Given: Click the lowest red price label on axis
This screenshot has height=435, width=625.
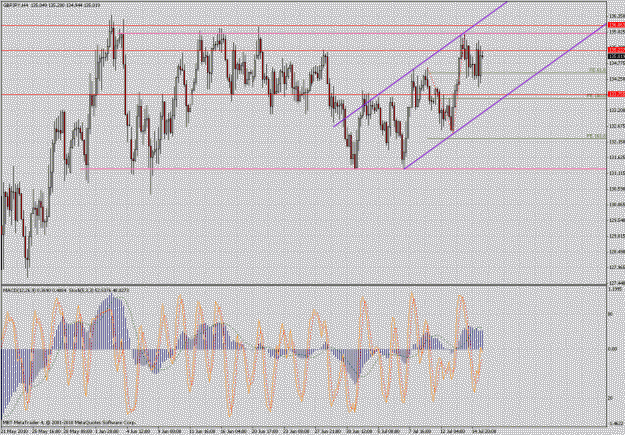Looking at the screenshot, I should point(616,94).
